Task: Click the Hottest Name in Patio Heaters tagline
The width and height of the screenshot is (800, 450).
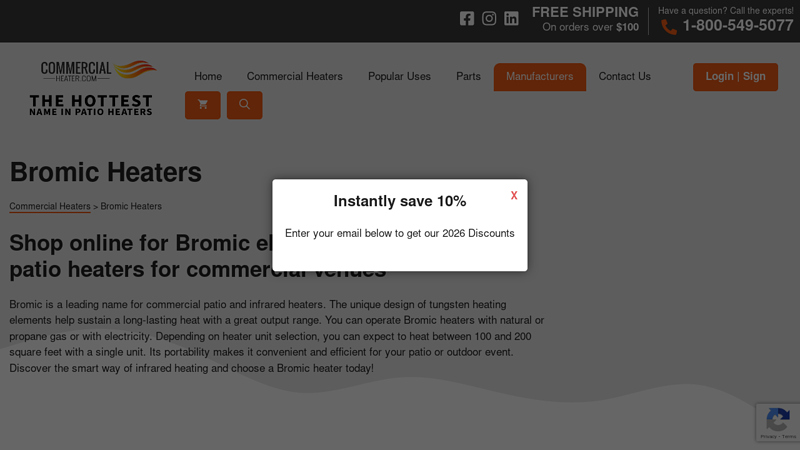Action: 91,105
